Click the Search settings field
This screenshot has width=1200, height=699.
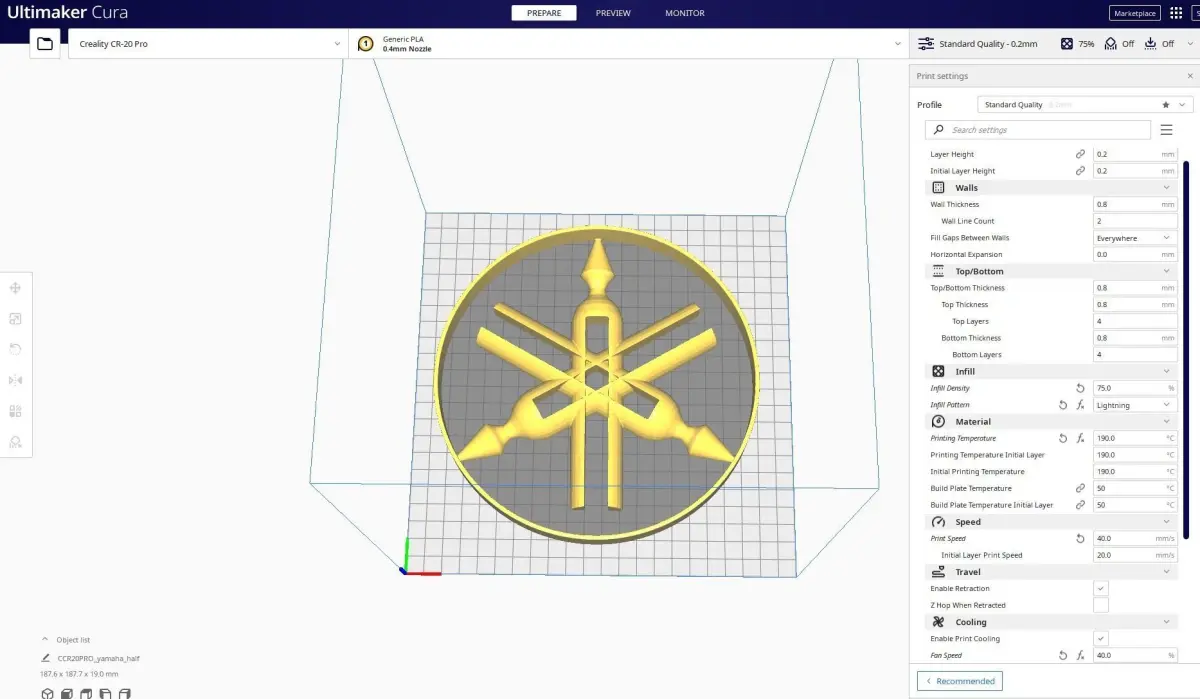[x=1038, y=130]
